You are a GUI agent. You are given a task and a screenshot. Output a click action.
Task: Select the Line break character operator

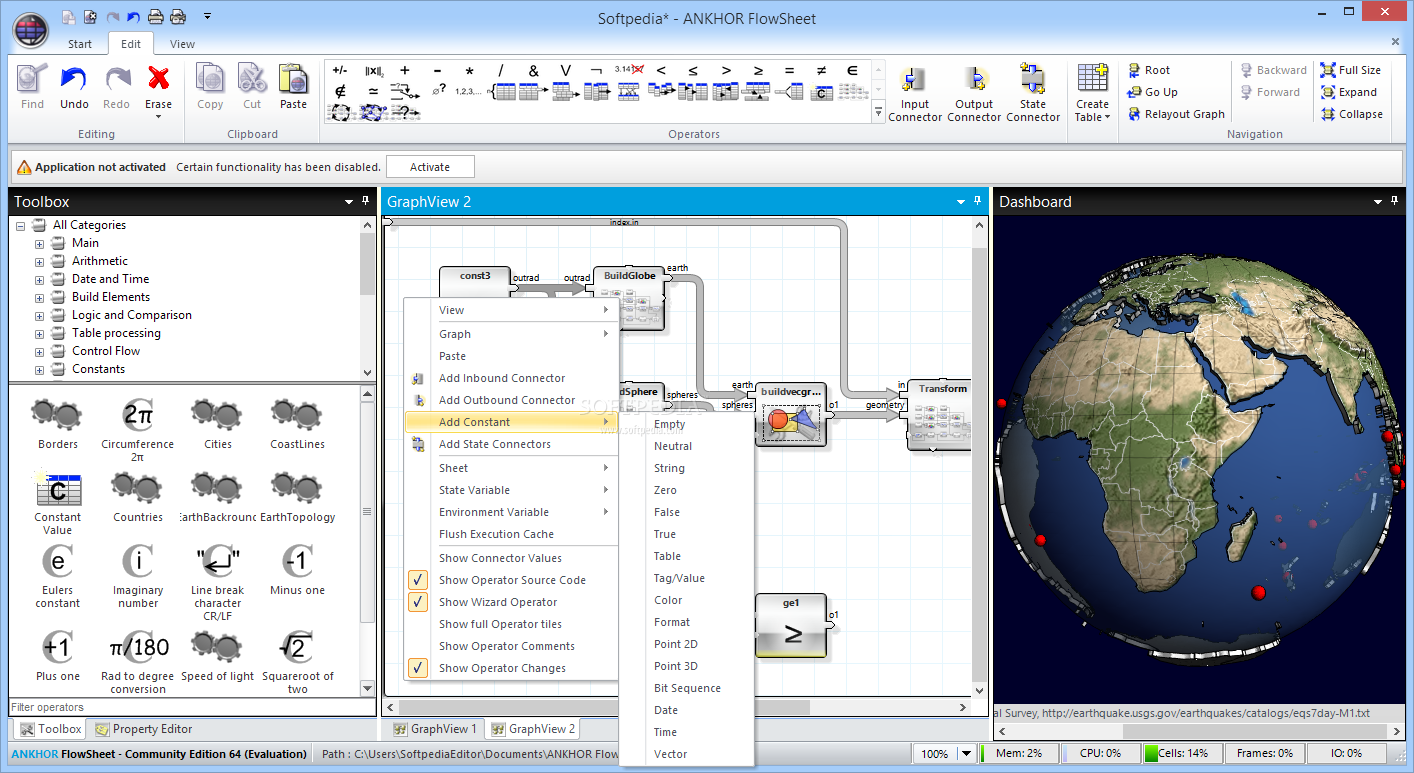pos(217,561)
